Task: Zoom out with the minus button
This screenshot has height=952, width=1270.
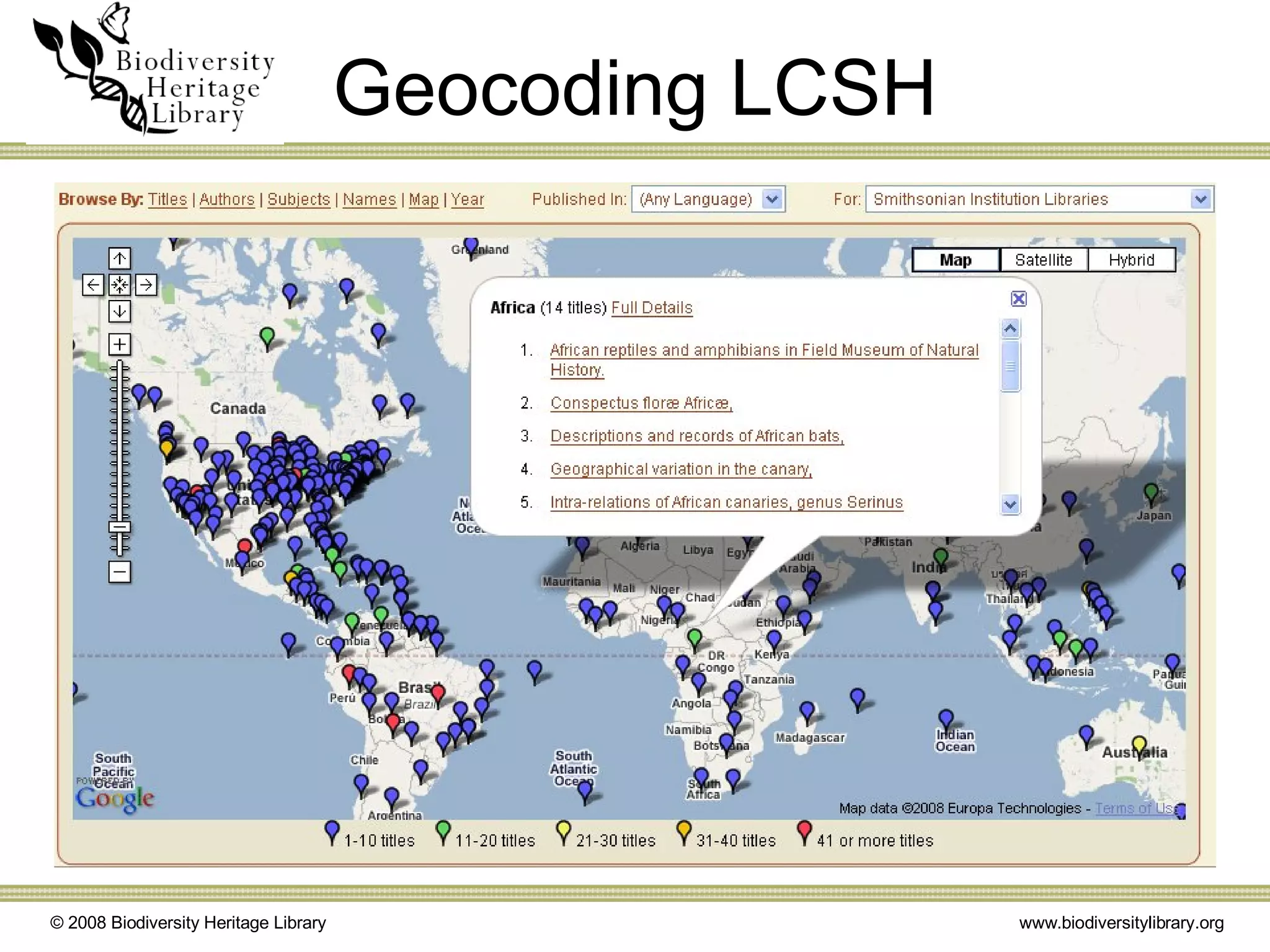Action: 120,571
